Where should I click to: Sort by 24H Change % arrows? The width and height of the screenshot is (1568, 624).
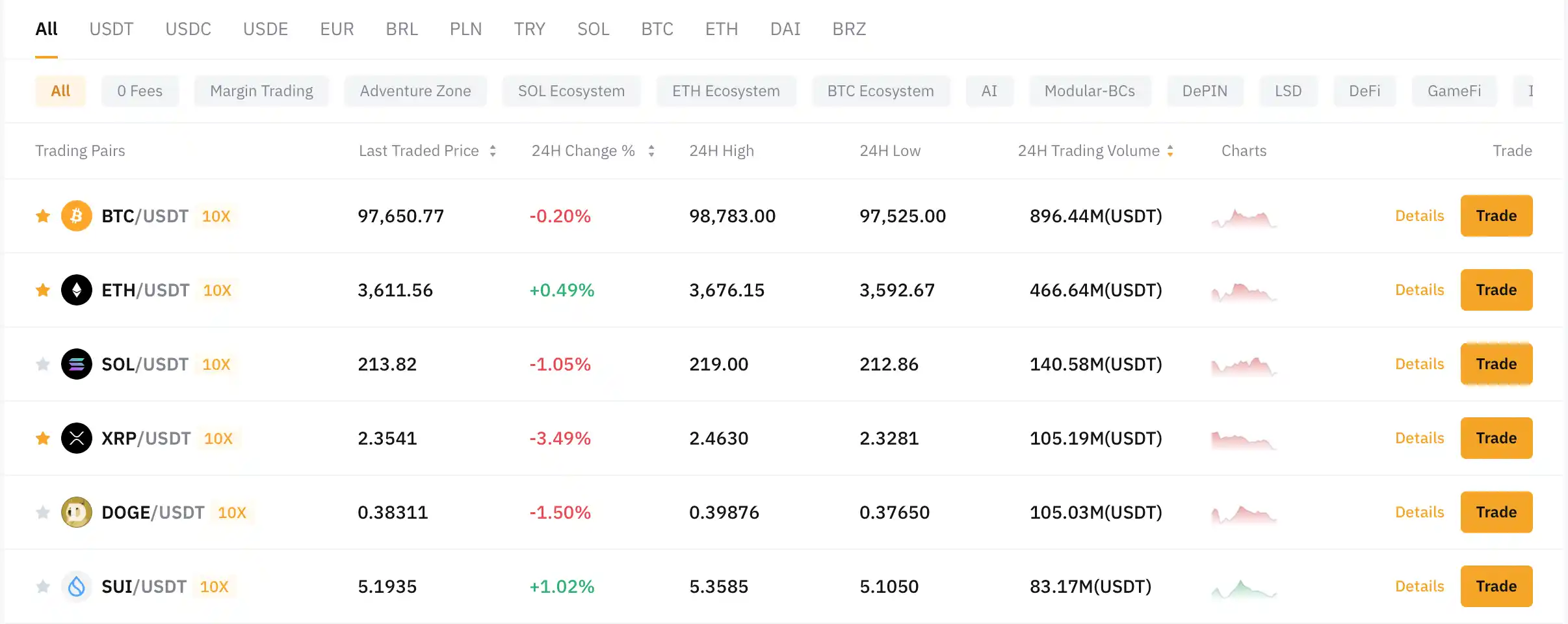pyautogui.click(x=651, y=151)
